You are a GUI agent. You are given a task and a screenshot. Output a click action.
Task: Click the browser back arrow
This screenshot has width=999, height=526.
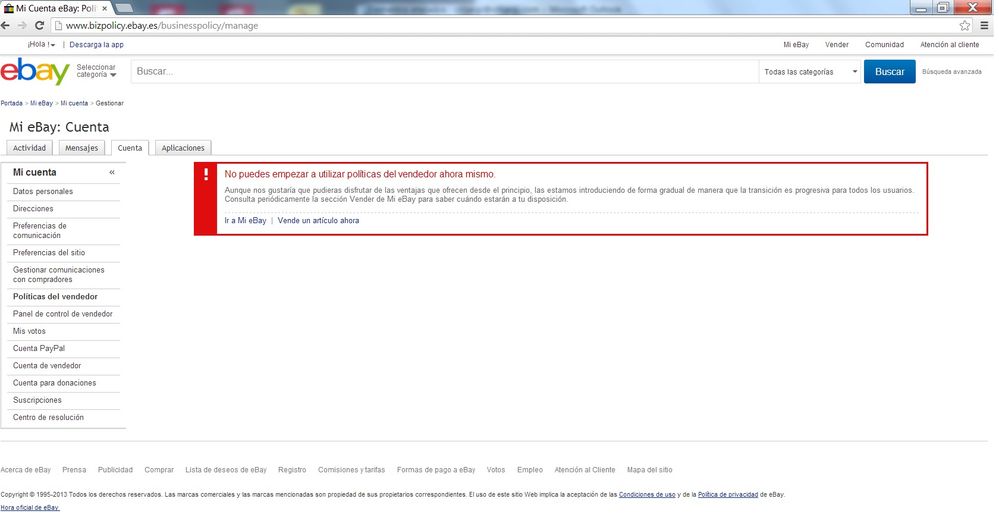point(6,25)
